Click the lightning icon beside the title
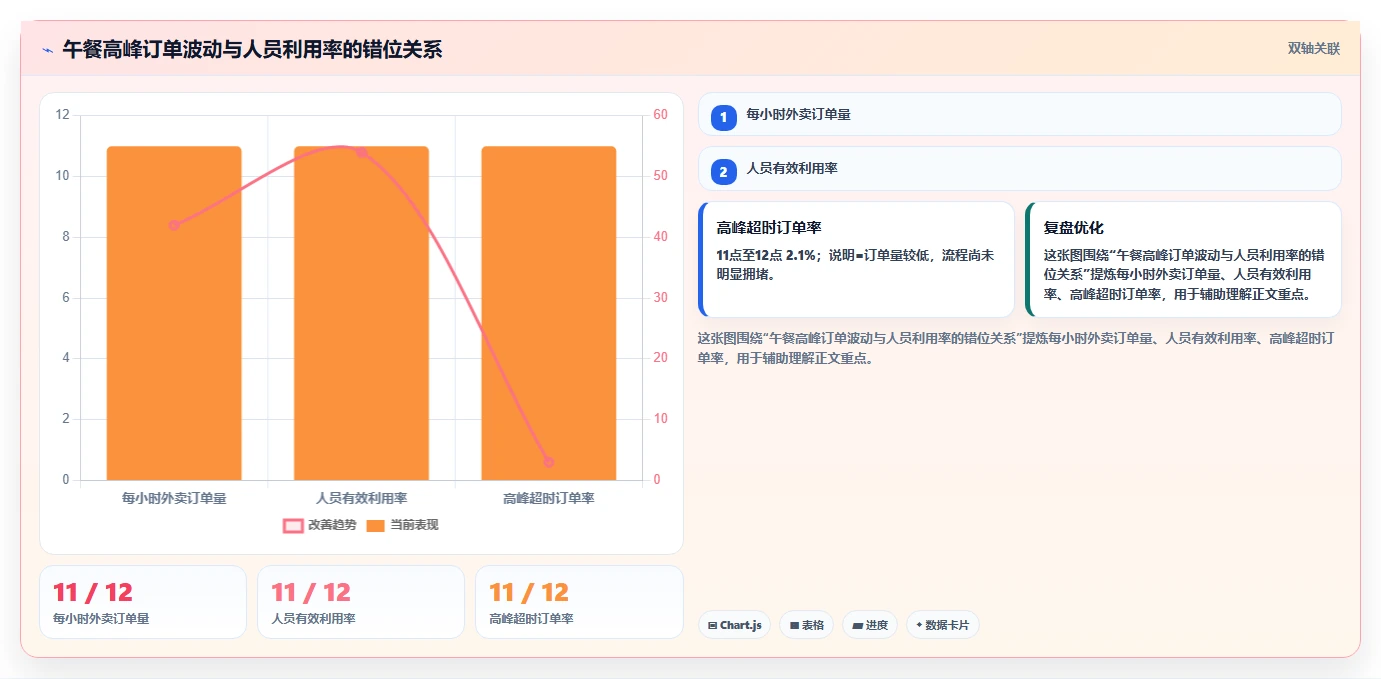The image size is (1381, 679). click(48, 49)
